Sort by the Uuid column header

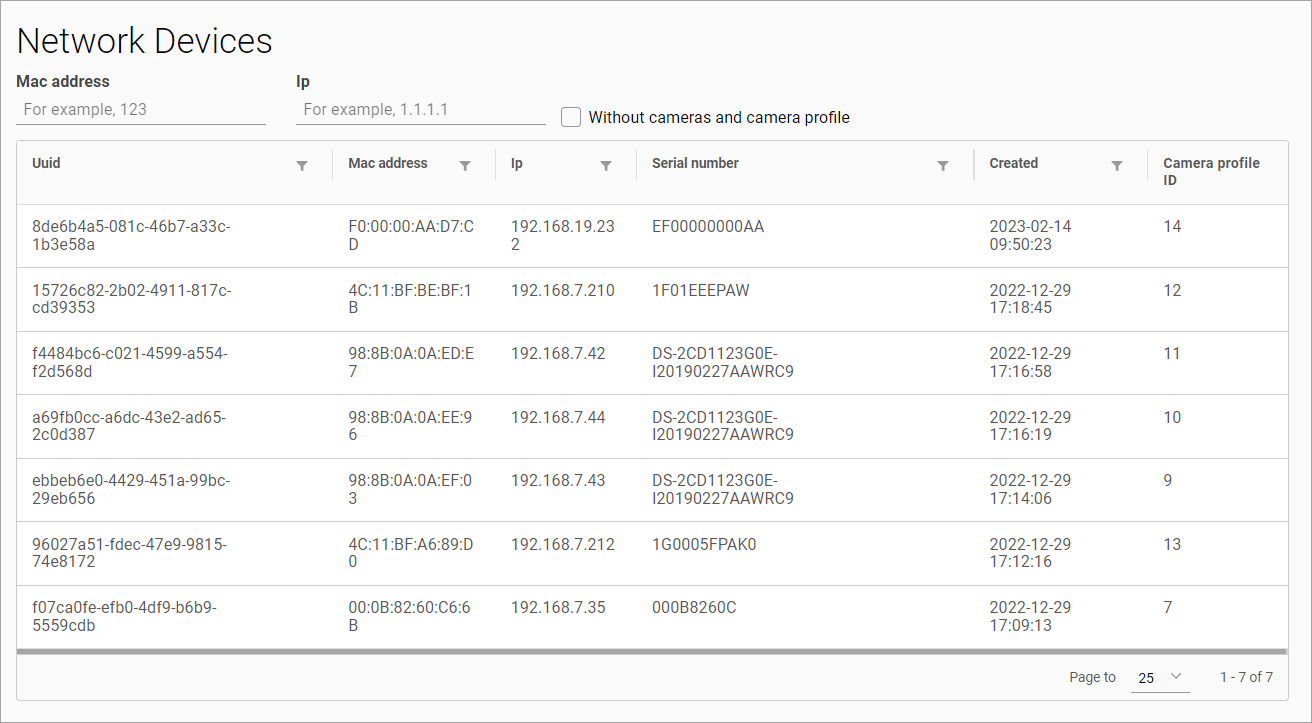[47, 163]
